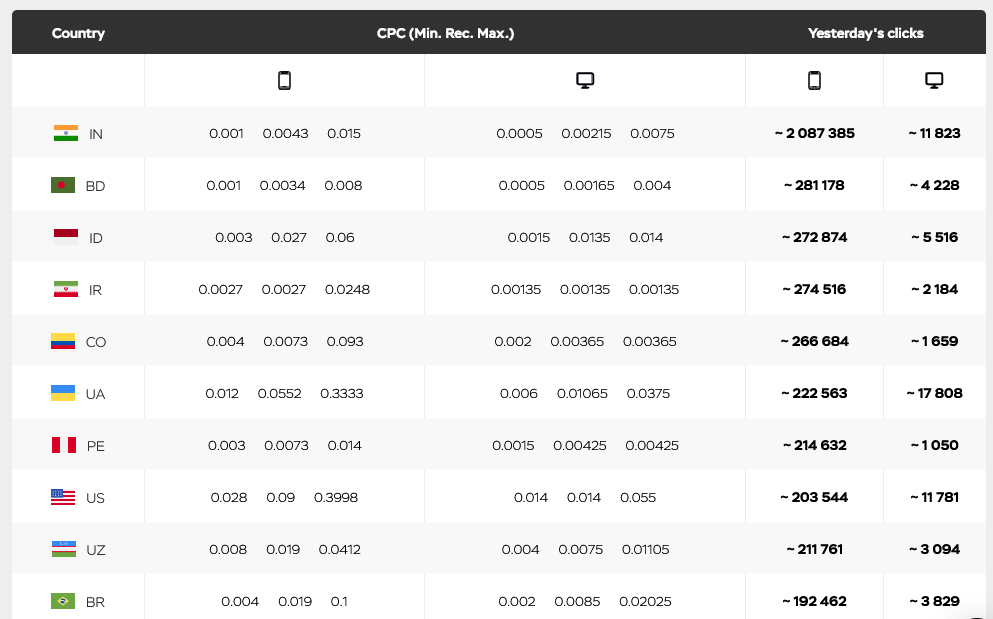Click the India flag icon
Viewport: 993px width, 619px height.
pos(66,133)
